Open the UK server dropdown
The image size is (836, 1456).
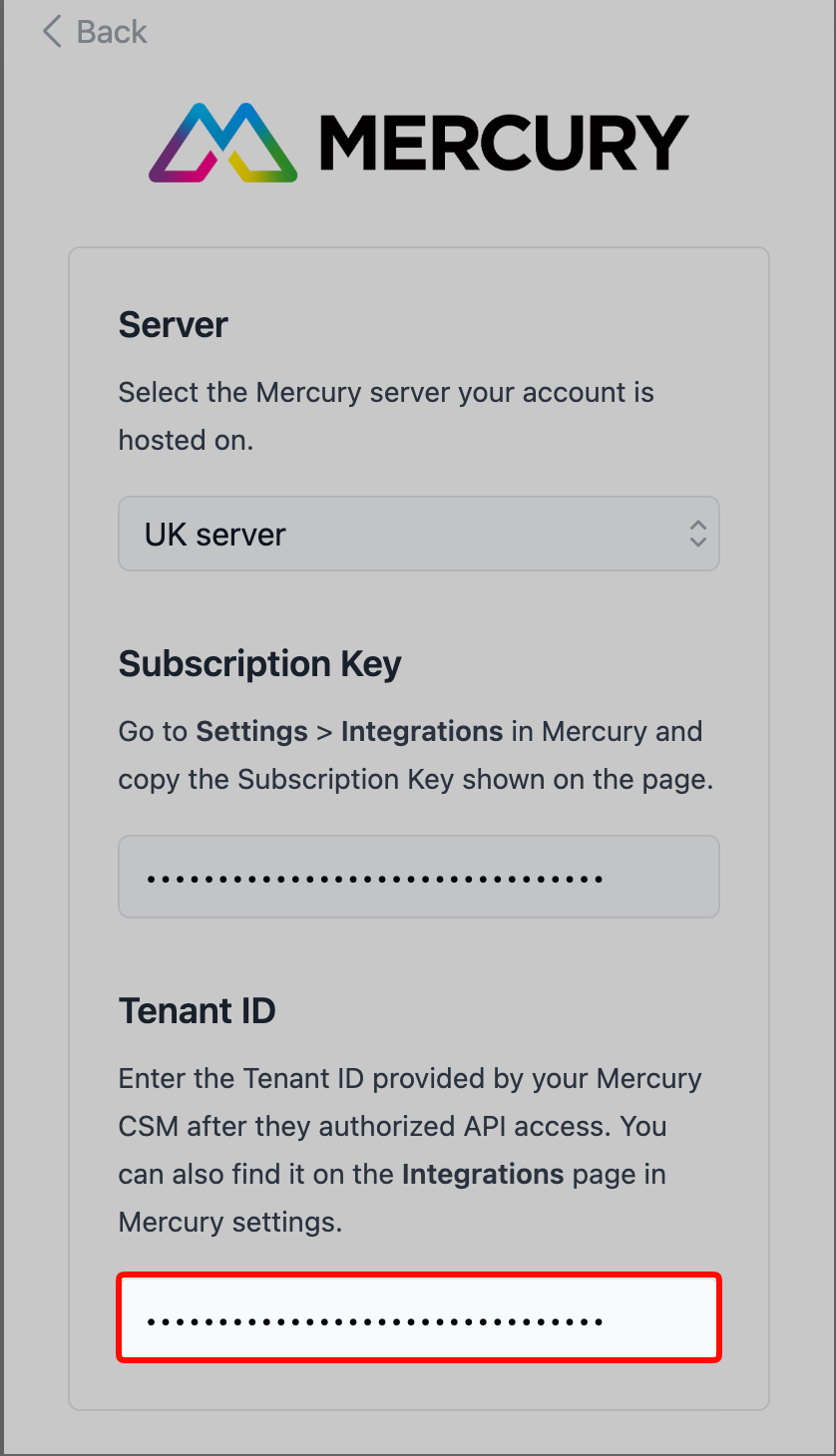(418, 534)
